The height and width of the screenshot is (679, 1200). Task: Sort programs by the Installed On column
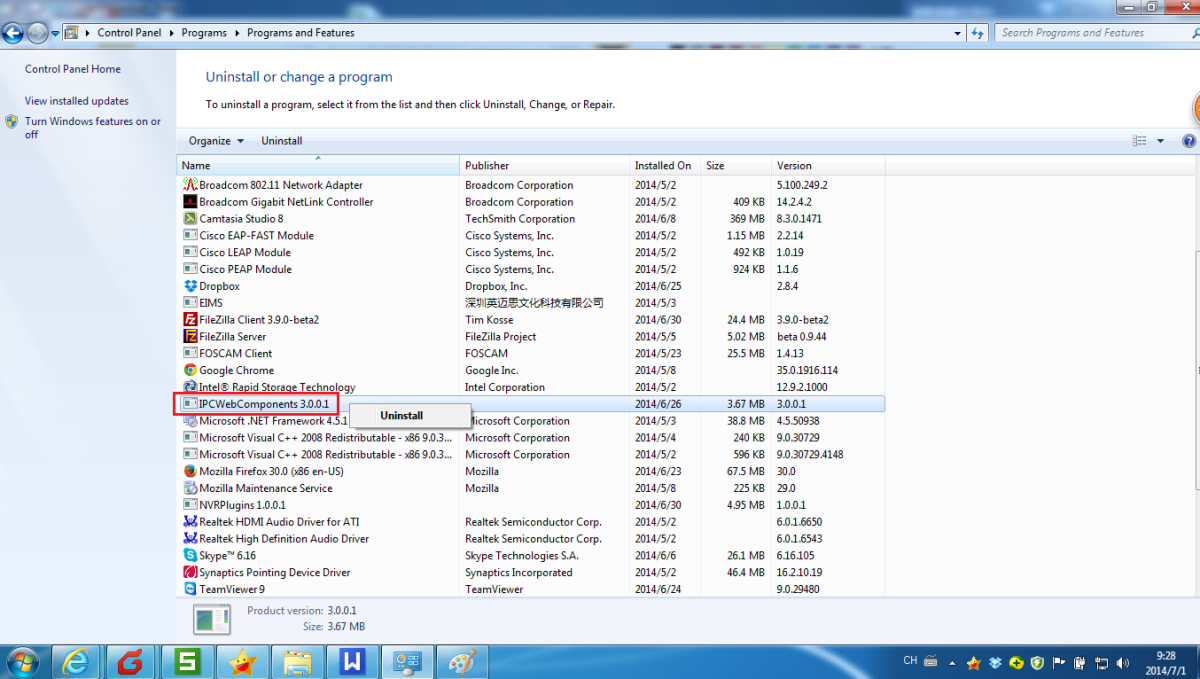[x=665, y=165]
